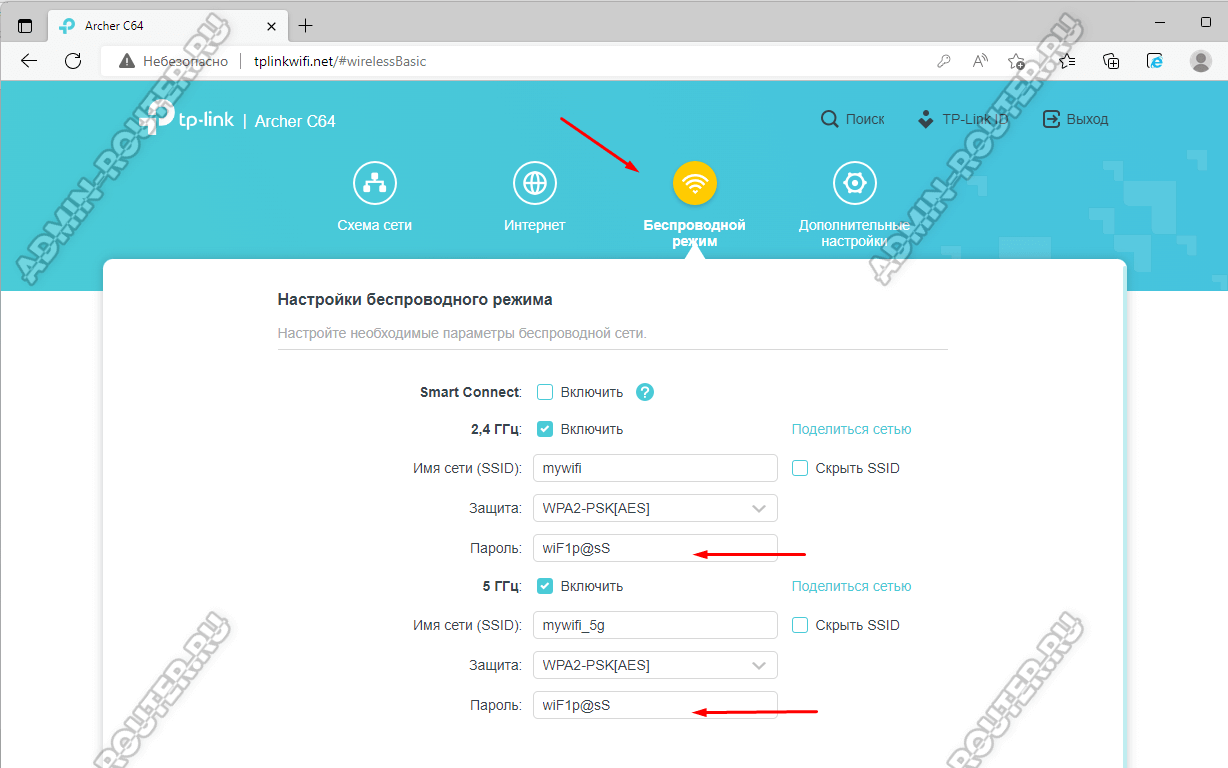Viewport: 1228px width, 768px height.
Task: Check Скрыть SSID for the 5 ГГц network
Action: tap(800, 625)
